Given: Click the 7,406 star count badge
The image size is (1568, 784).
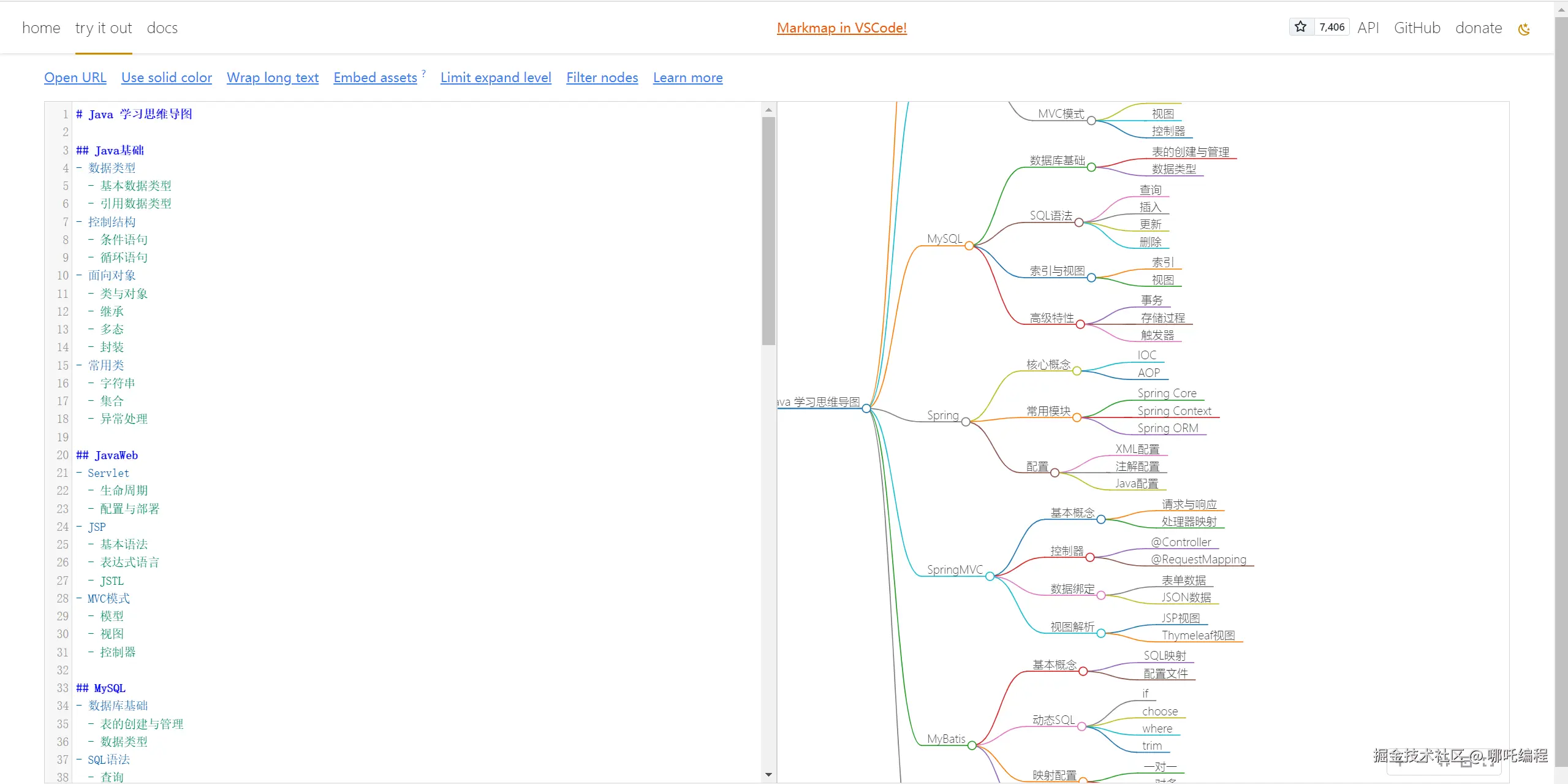Looking at the screenshot, I should tap(1331, 27).
